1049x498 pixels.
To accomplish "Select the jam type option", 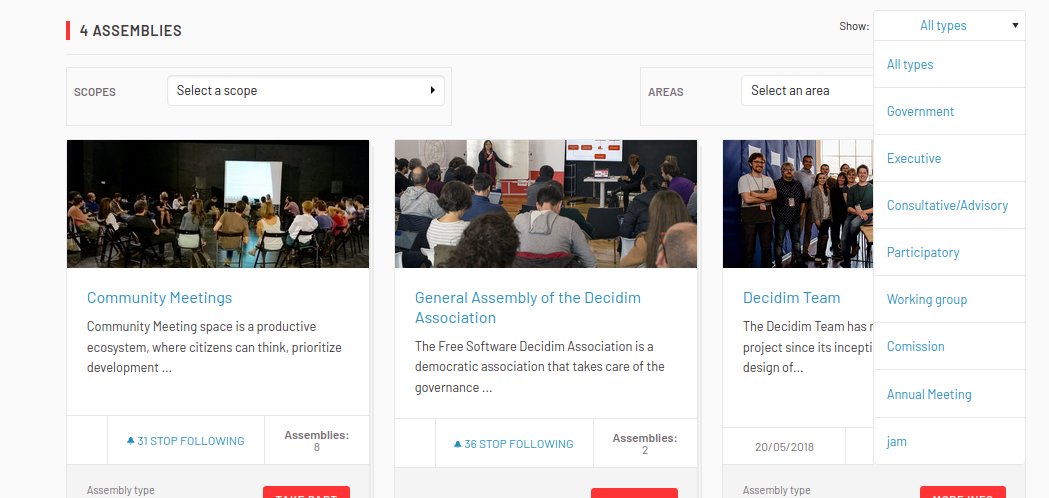I will pos(897,441).
